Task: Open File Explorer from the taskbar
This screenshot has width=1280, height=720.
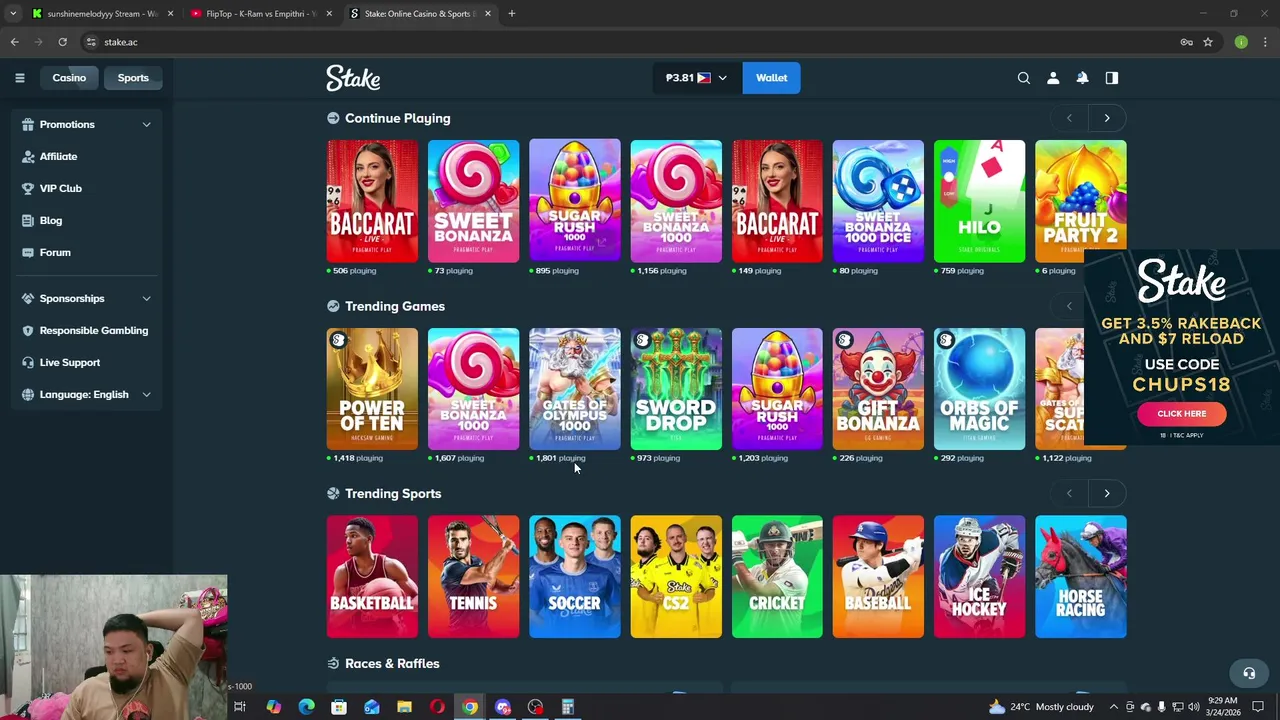Action: 404,707
